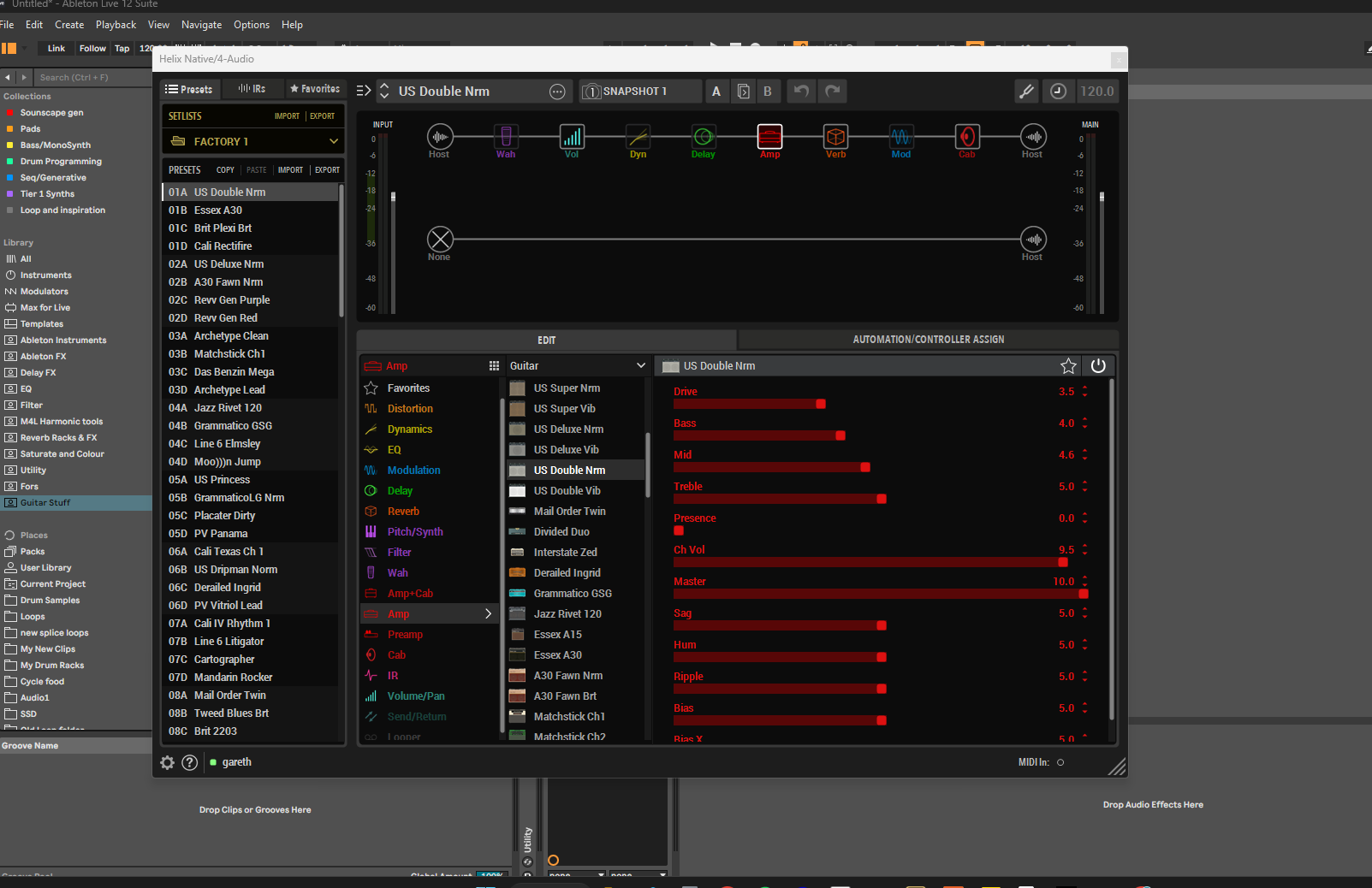
Task: Select the Cab block in signal chain
Action: click(x=967, y=136)
